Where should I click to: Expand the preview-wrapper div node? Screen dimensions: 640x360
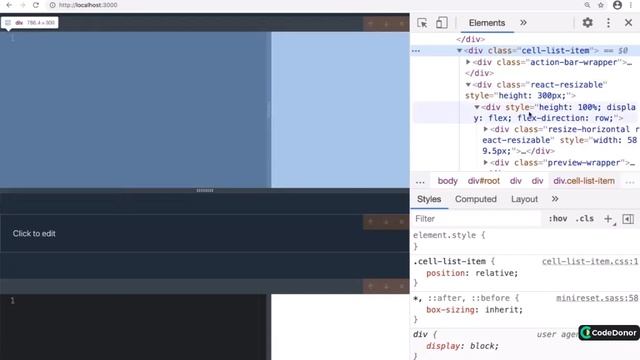[486, 162]
